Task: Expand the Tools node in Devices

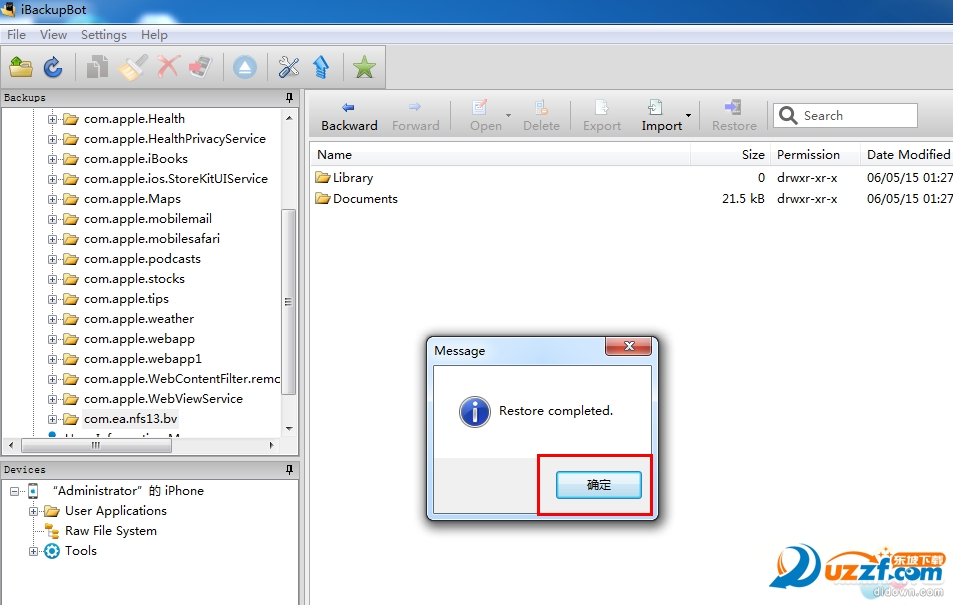Action: [x=33, y=551]
